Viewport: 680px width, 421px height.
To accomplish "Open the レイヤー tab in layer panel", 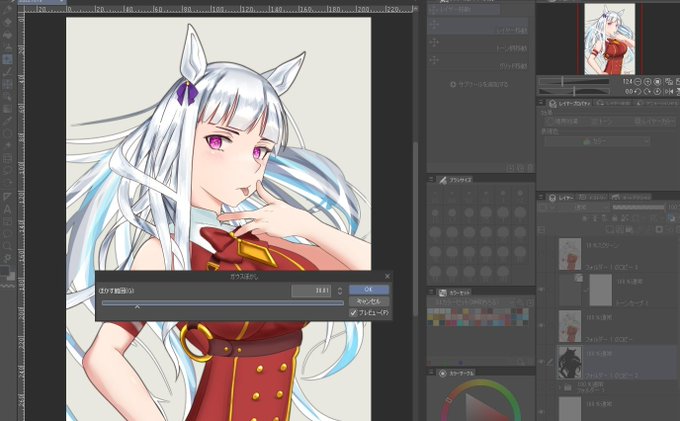I will [x=562, y=198].
